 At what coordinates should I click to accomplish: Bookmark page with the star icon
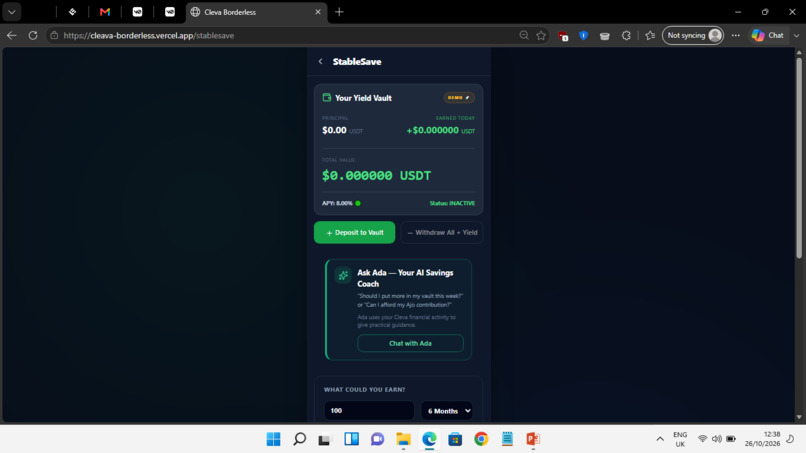tap(541, 35)
